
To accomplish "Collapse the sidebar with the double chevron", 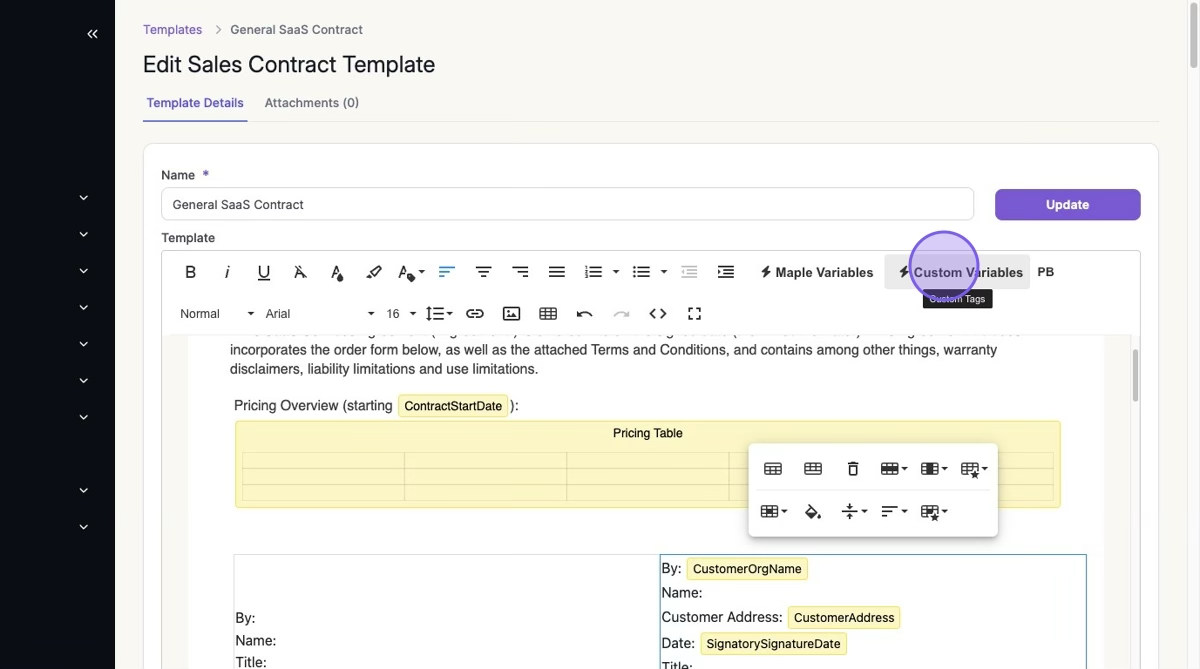I will [x=92, y=34].
